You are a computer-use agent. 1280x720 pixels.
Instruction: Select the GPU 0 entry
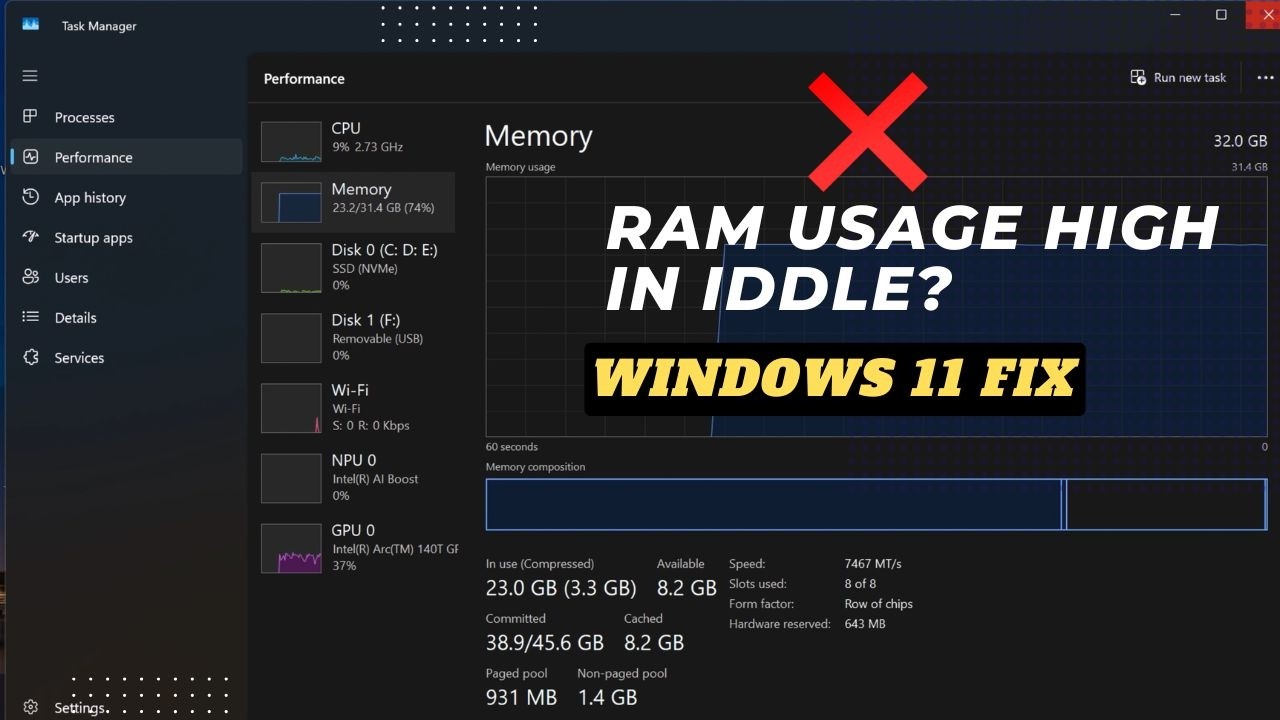click(353, 547)
